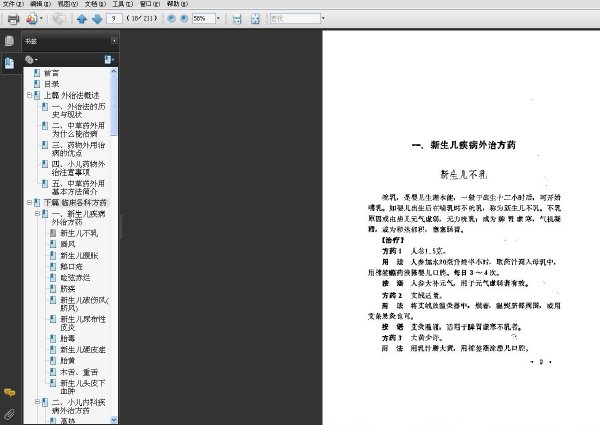Click bookmark list scroll up arrow
The height and width of the screenshot is (425, 600).
point(114,71)
